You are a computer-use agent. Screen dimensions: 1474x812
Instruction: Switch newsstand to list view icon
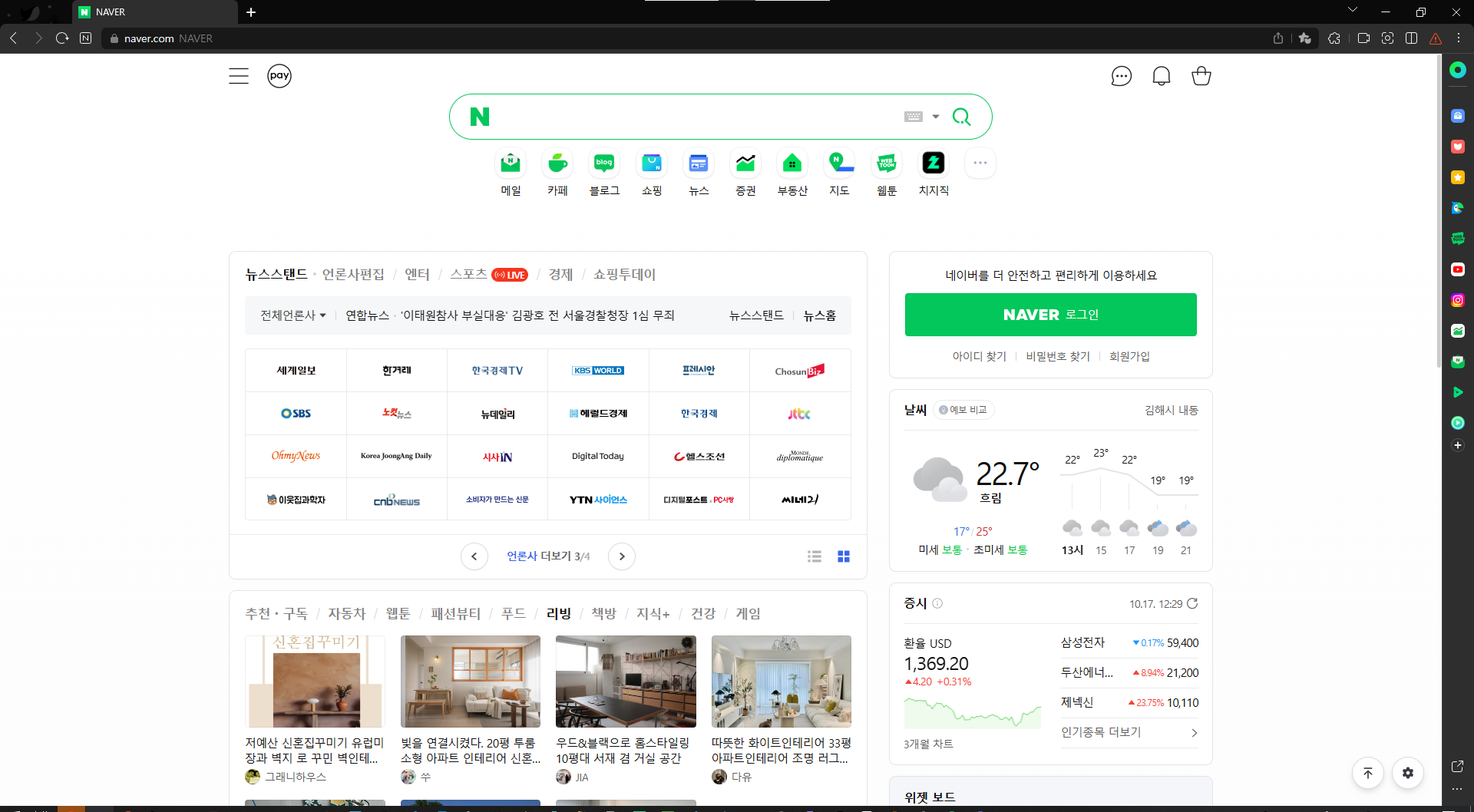click(x=815, y=556)
